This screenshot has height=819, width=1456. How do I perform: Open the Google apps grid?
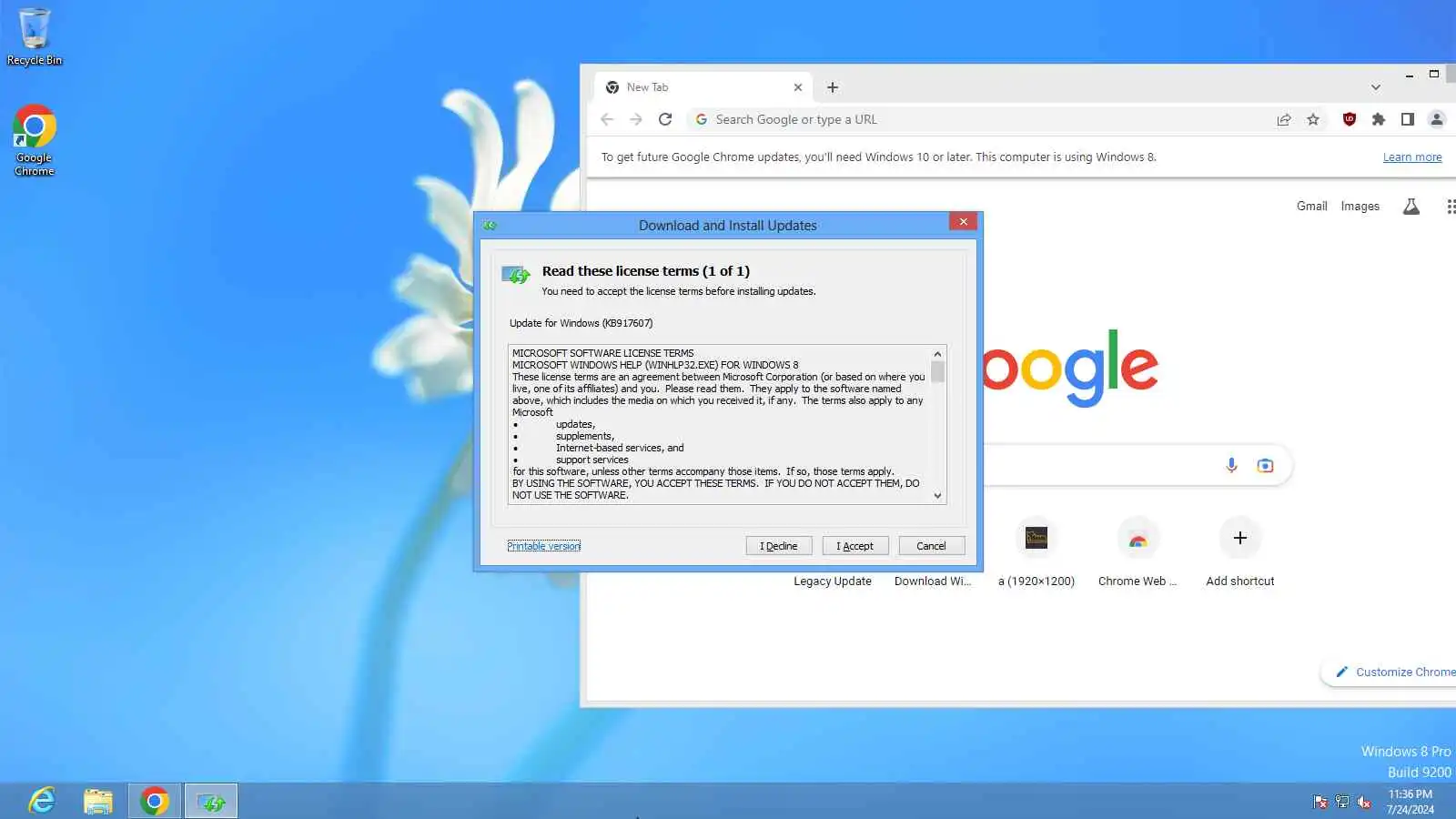click(x=1451, y=207)
